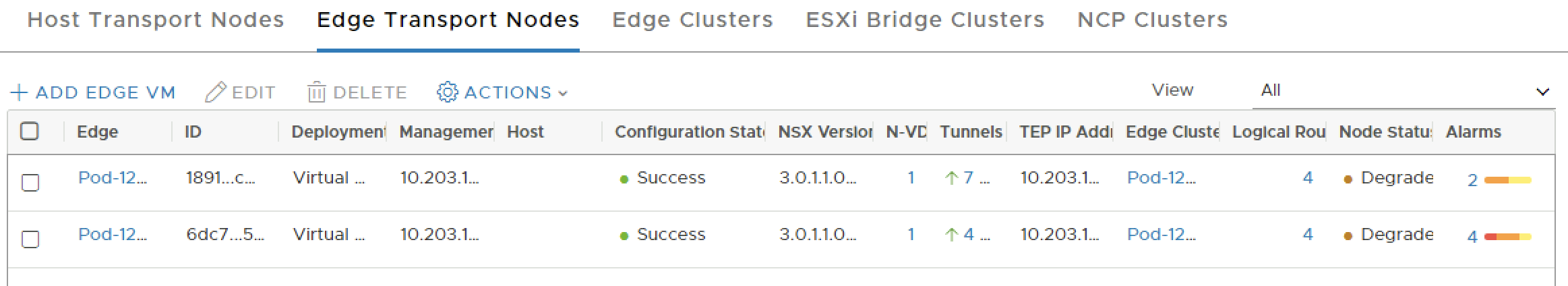Image resolution: width=1568 pixels, height=286 pixels.
Task: Click the pencil Edit icon
Action: point(215,92)
